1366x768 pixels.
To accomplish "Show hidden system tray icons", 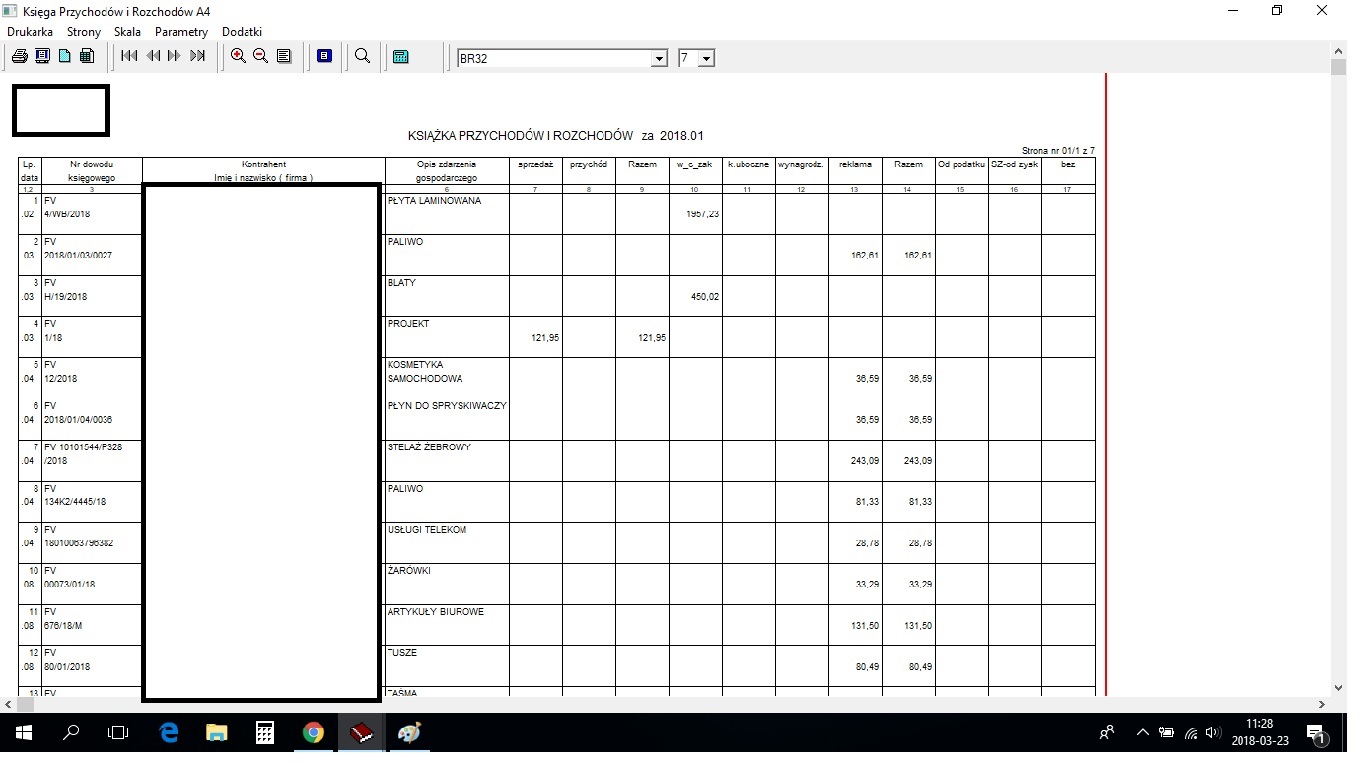I will tap(1143, 733).
